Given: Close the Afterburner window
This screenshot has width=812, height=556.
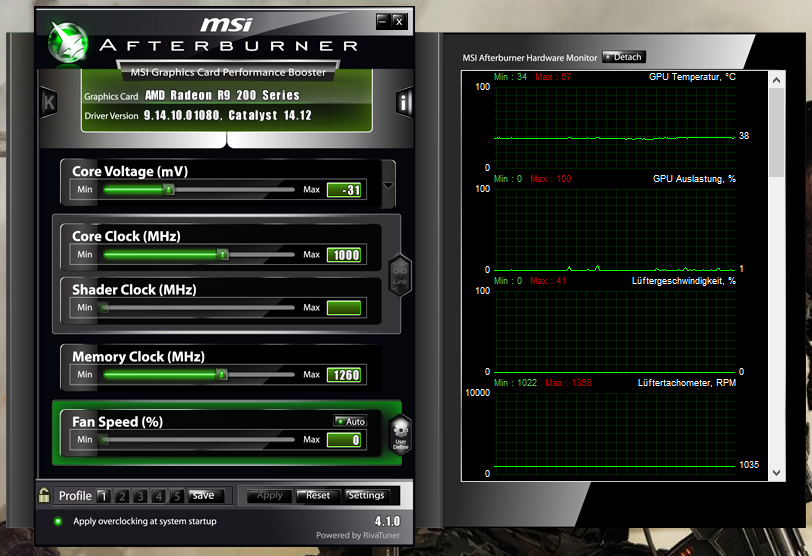Looking at the screenshot, I should pos(399,22).
